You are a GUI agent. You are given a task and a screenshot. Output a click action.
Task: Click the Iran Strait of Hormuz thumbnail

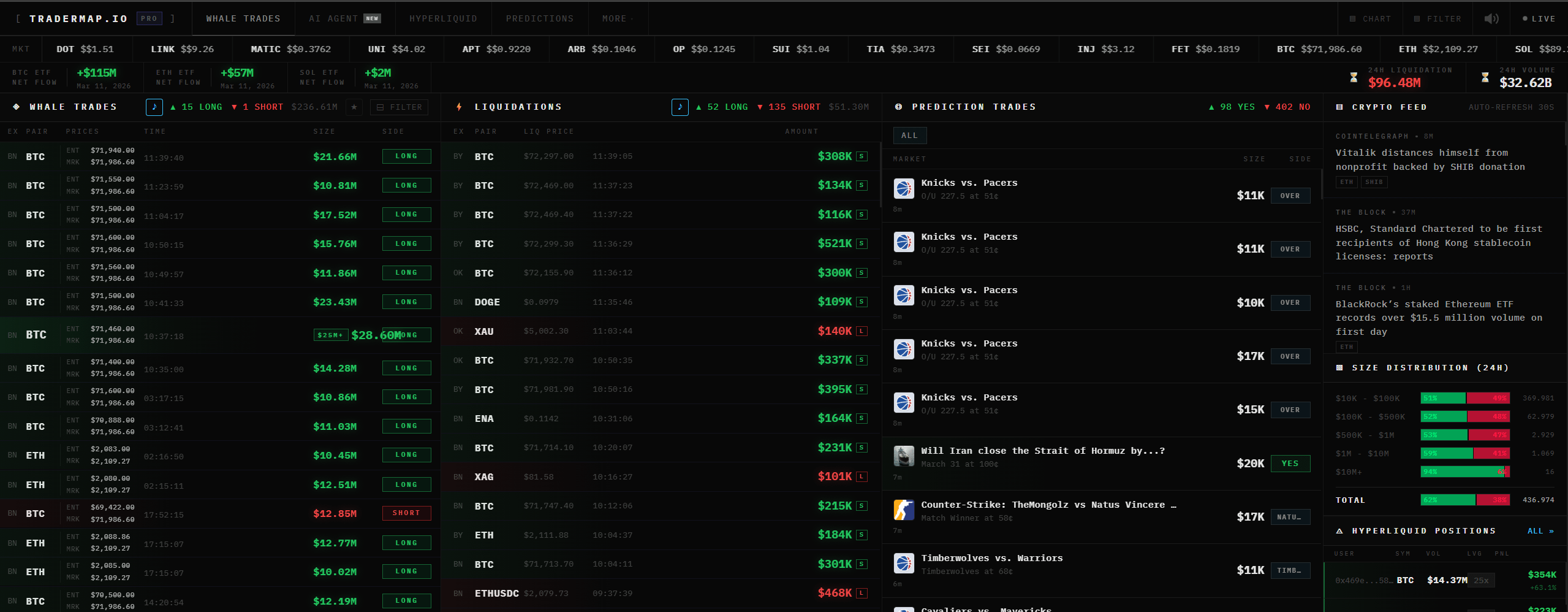pyautogui.click(x=904, y=456)
